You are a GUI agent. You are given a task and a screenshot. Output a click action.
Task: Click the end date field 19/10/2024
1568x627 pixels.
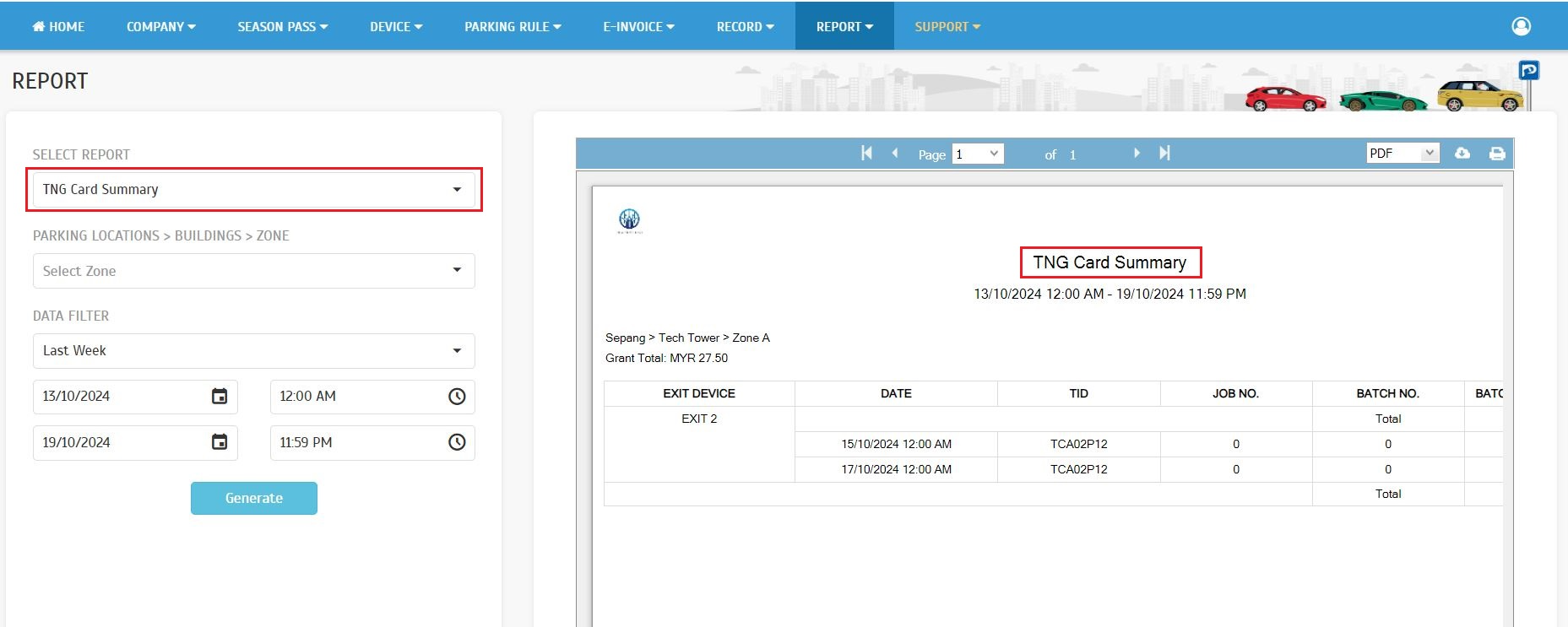coord(135,441)
